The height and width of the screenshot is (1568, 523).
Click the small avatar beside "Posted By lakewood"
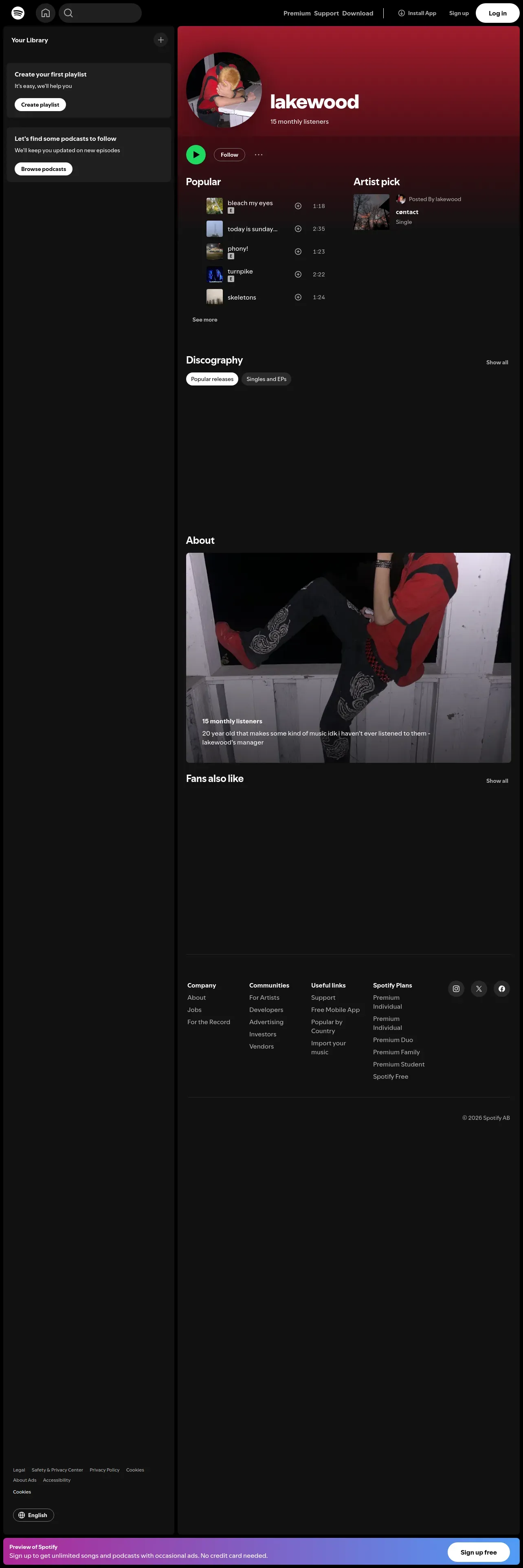tap(401, 199)
